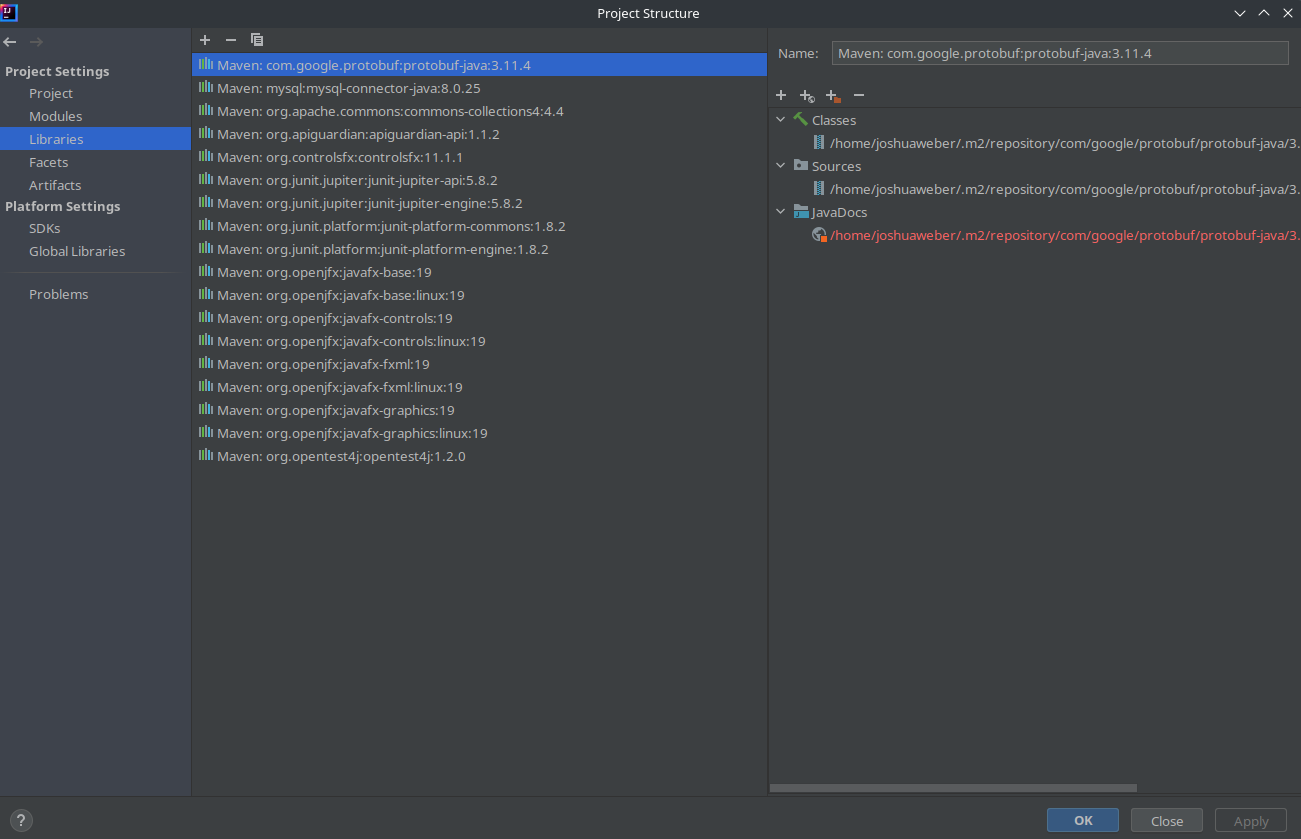The image size is (1301, 839).
Task: Show the Problems section
Action: (x=59, y=294)
